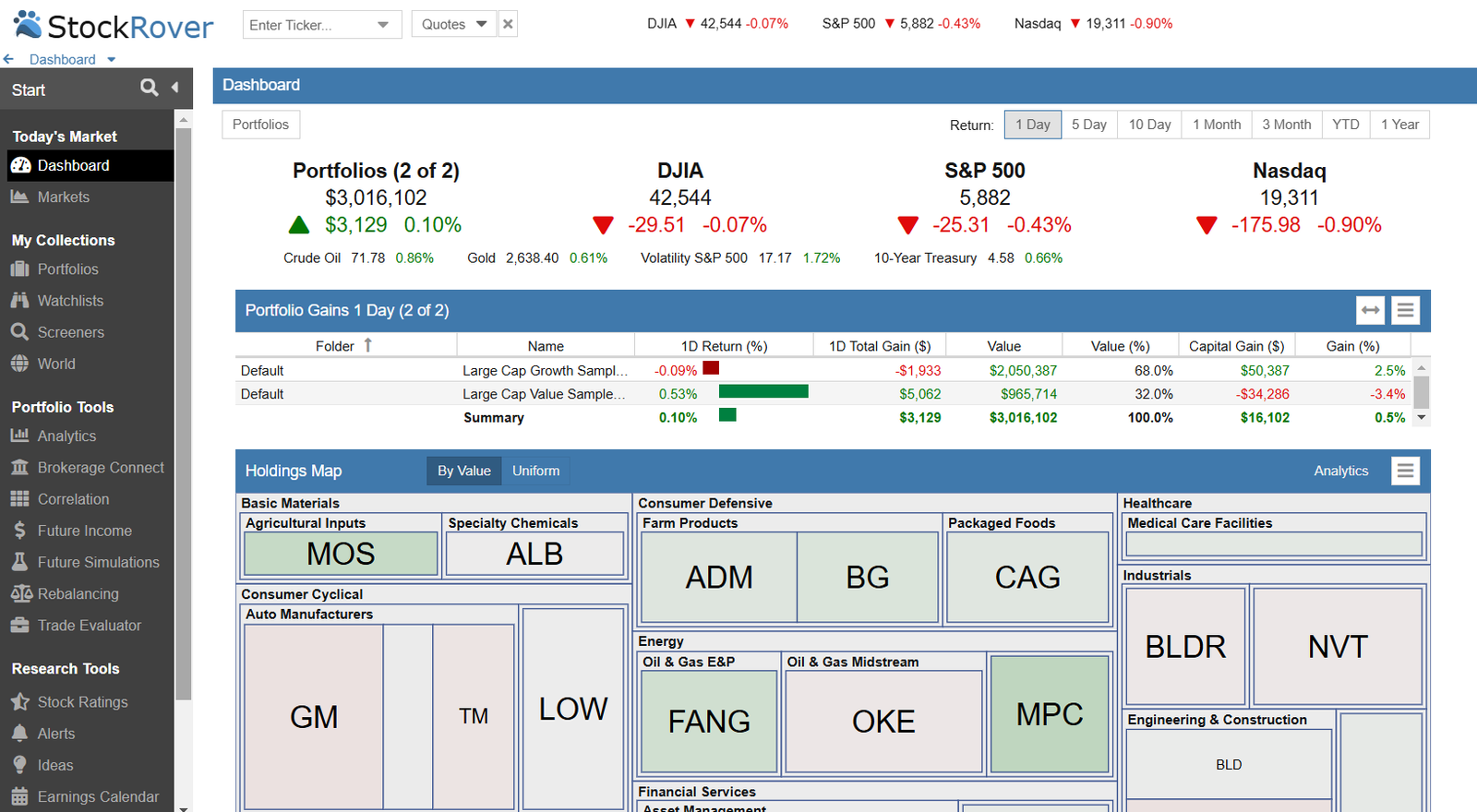Open the Enter Ticker dropdown arrow
Image resolution: width=1477 pixels, height=812 pixels.
383,25
